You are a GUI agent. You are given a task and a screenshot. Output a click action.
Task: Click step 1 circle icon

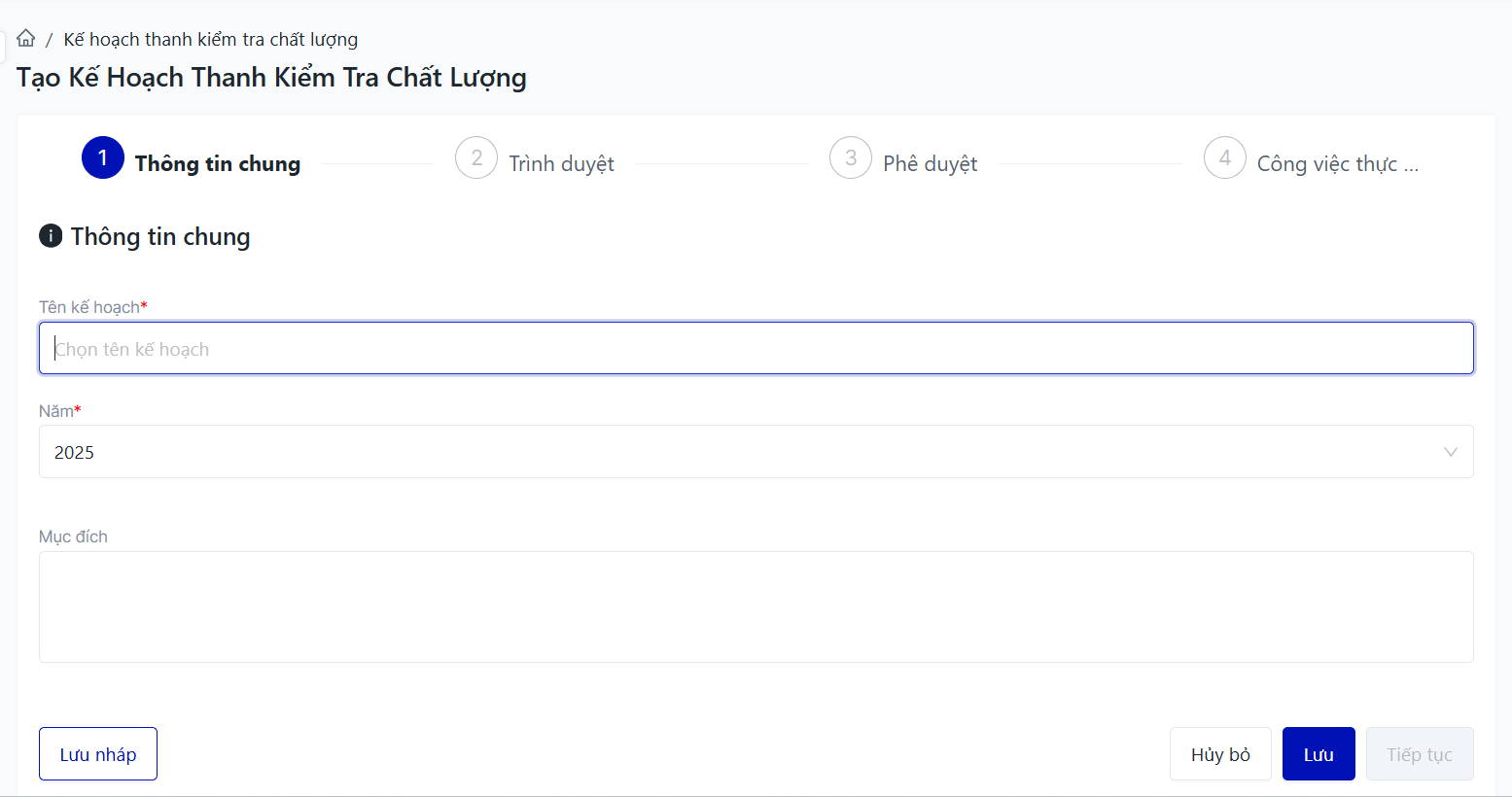(103, 157)
